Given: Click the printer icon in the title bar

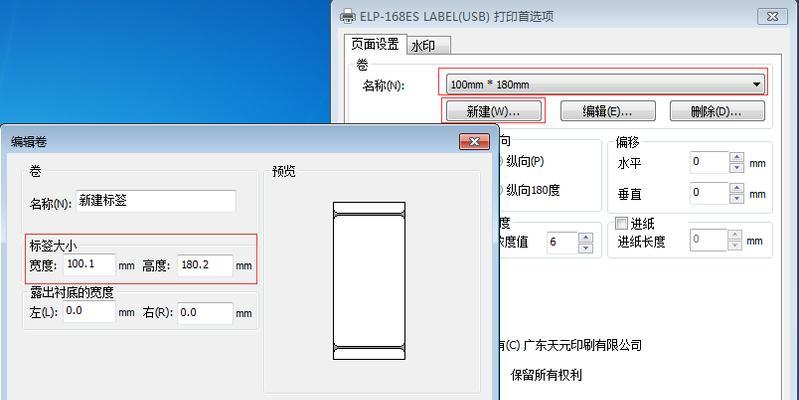Looking at the screenshot, I should tap(348, 16).
